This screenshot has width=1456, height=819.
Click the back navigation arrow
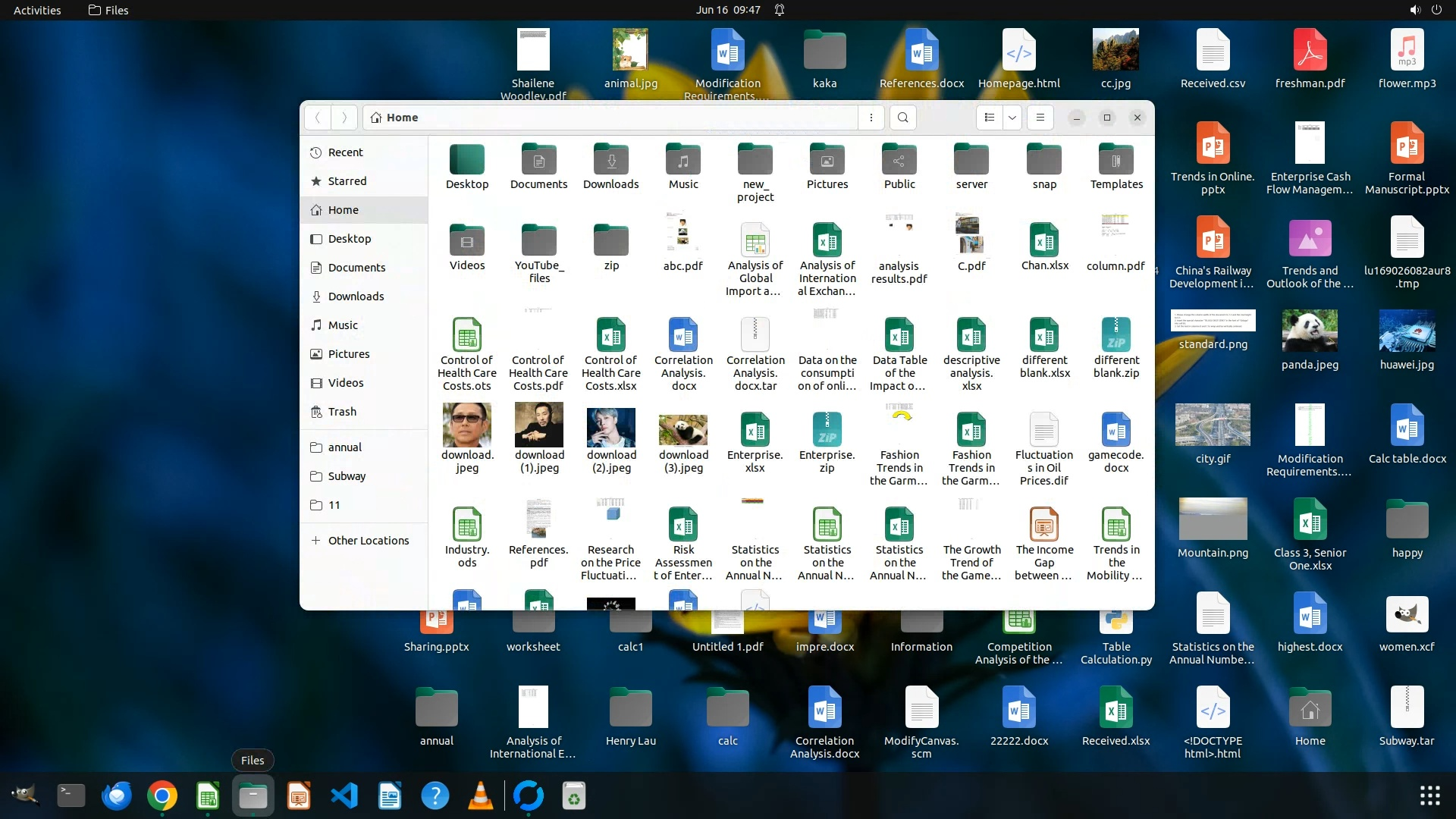(x=318, y=118)
